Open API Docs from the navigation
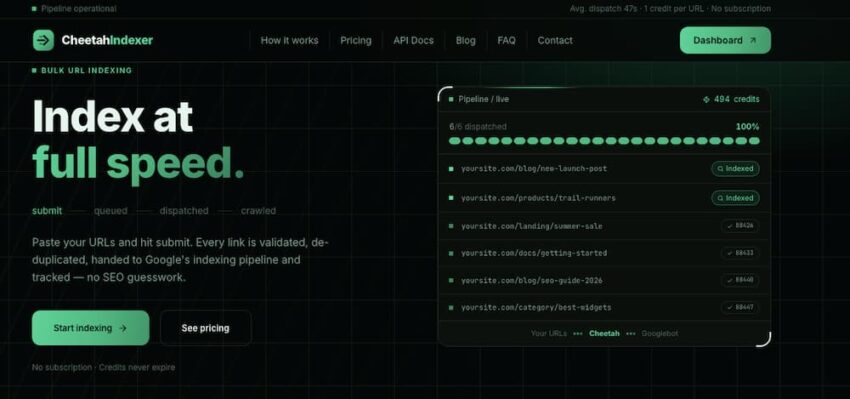 414,40
